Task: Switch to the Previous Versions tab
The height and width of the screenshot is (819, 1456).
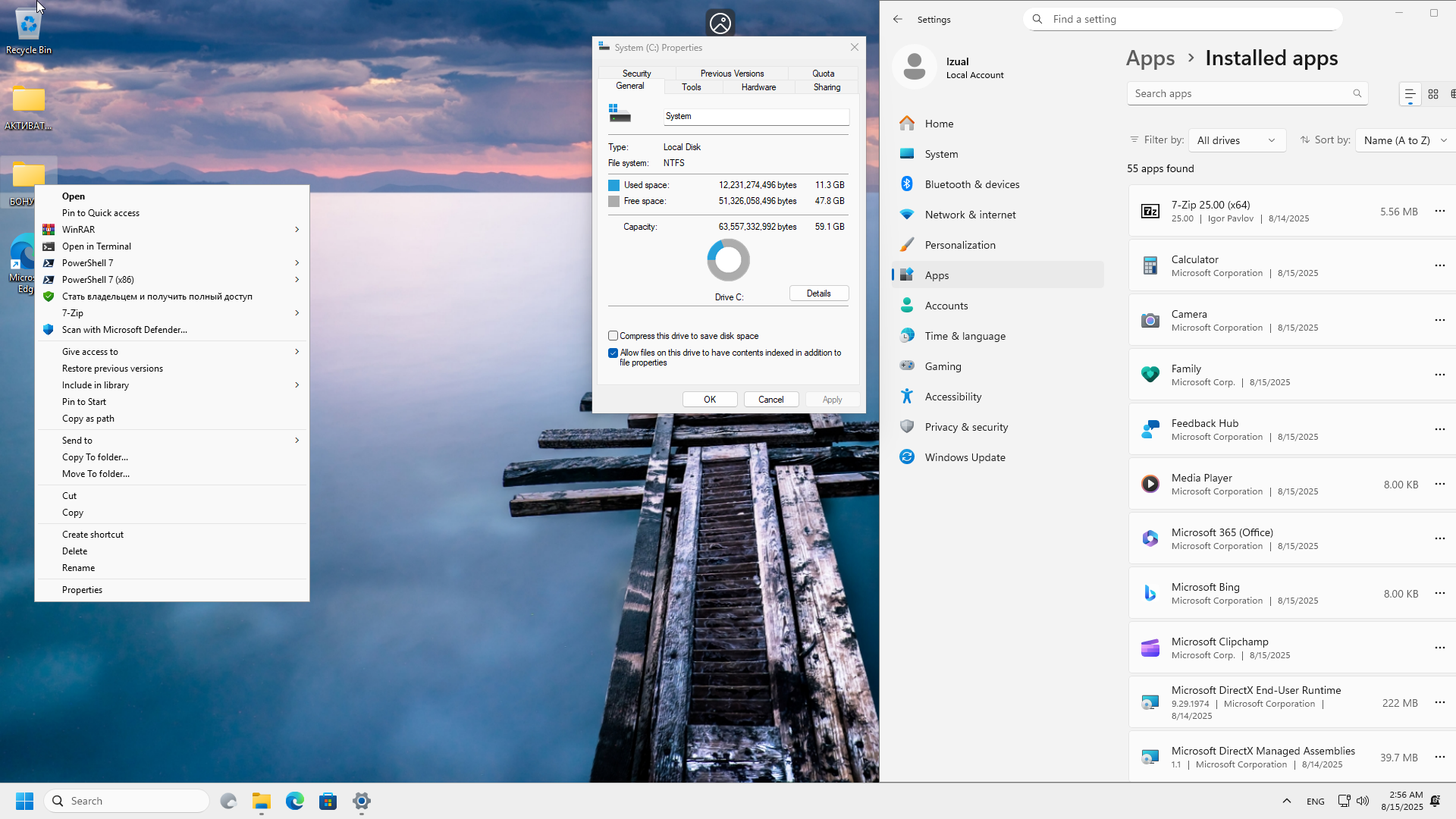Action: [732, 74]
